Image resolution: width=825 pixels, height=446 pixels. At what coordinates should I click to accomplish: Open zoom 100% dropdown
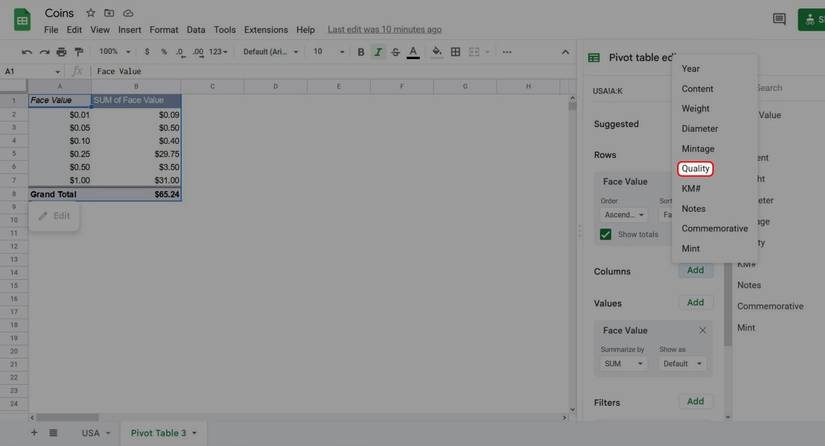coord(115,52)
